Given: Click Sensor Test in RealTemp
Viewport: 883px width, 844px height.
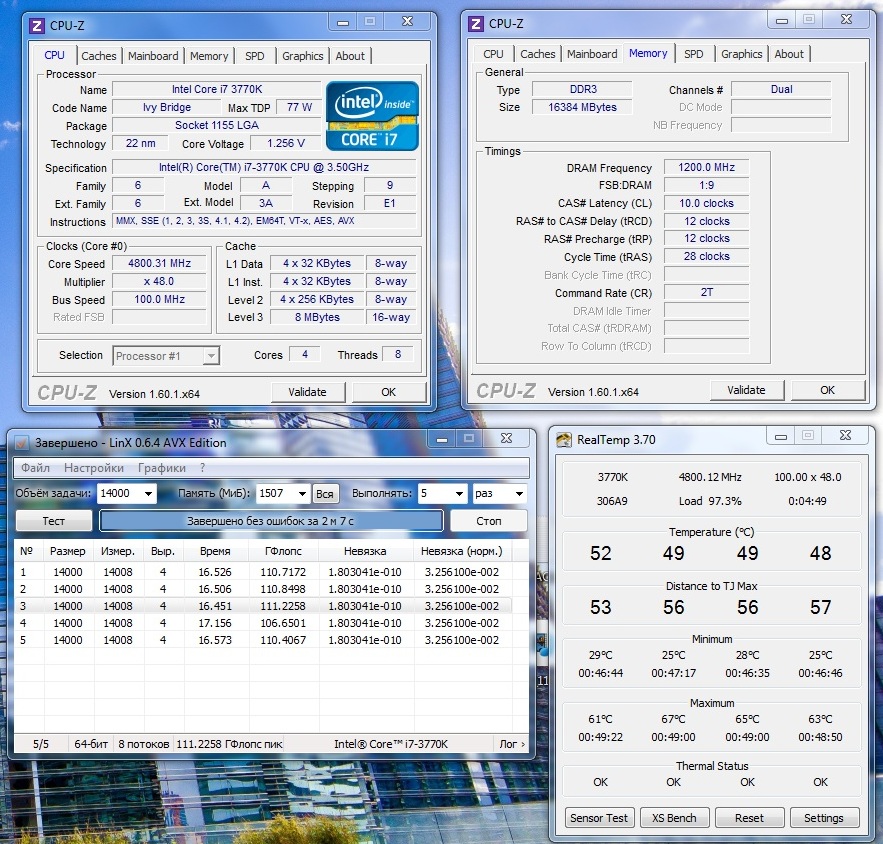Looking at the screenshot, I should [599, 818].
